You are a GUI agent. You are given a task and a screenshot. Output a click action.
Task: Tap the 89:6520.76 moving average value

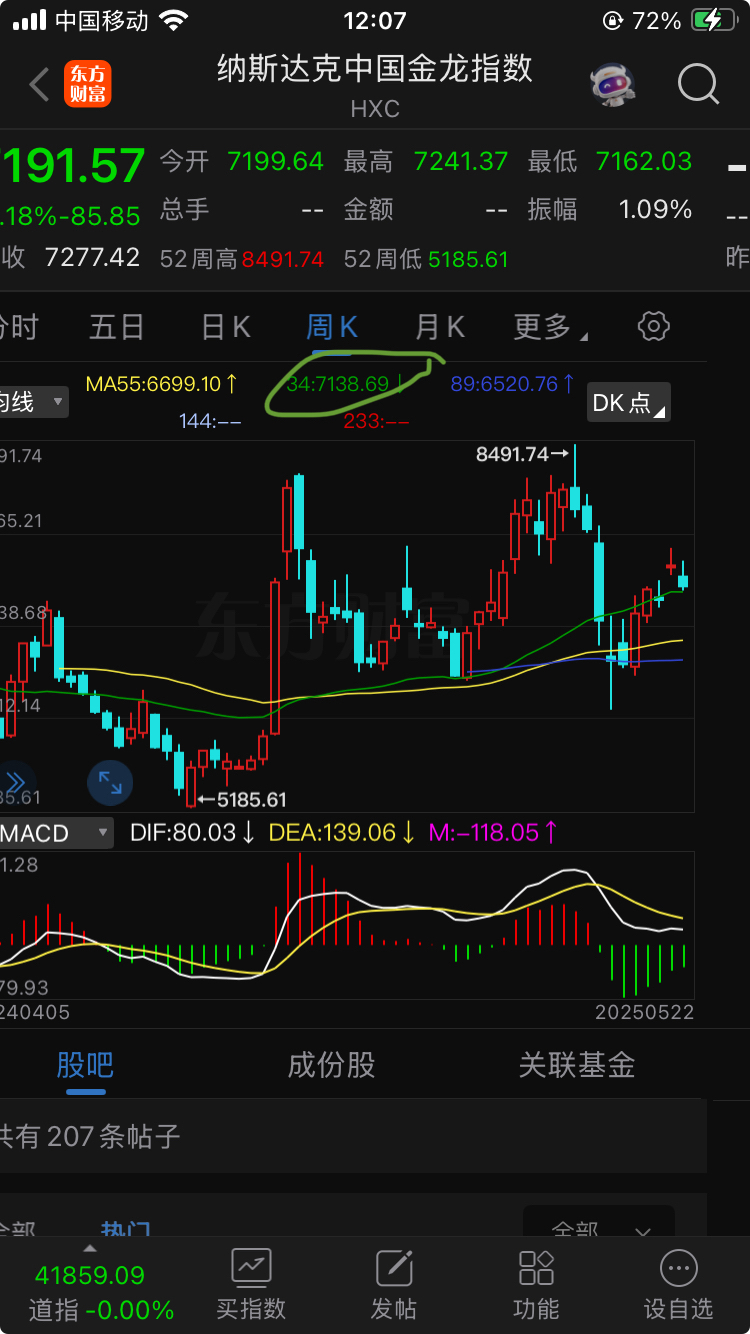(513, 384)
